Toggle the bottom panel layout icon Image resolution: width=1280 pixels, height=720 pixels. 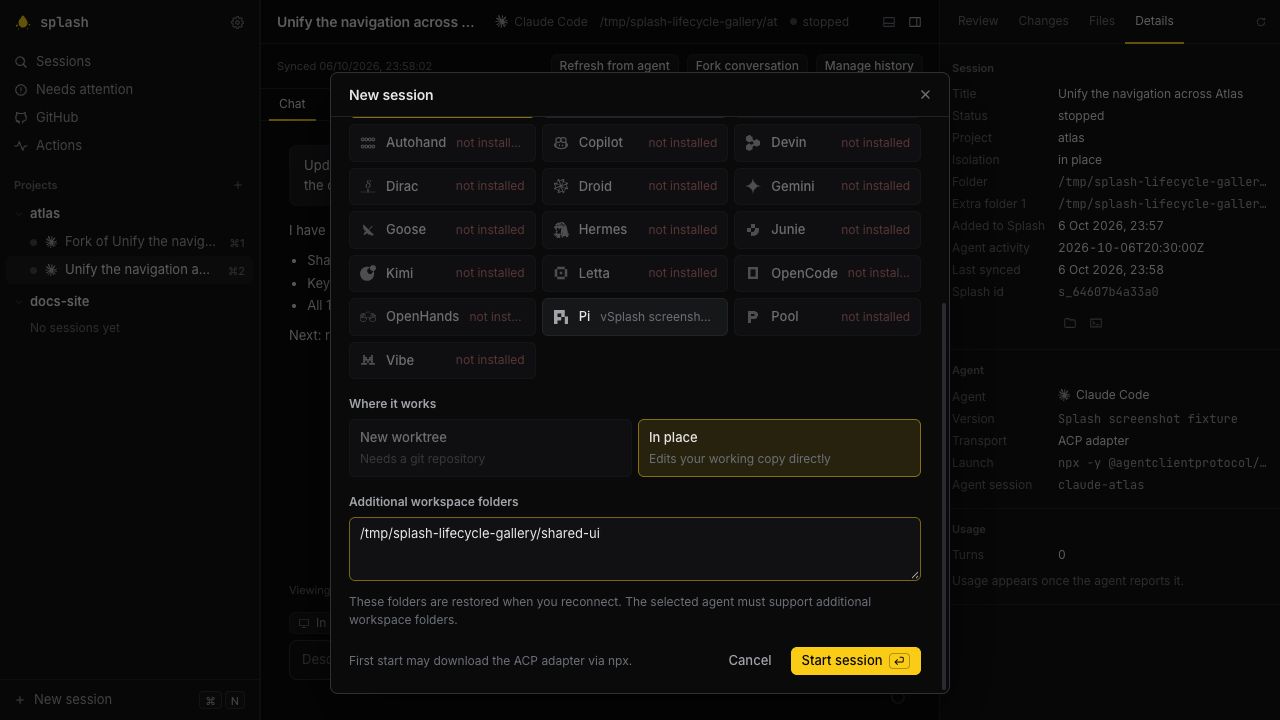889,22
